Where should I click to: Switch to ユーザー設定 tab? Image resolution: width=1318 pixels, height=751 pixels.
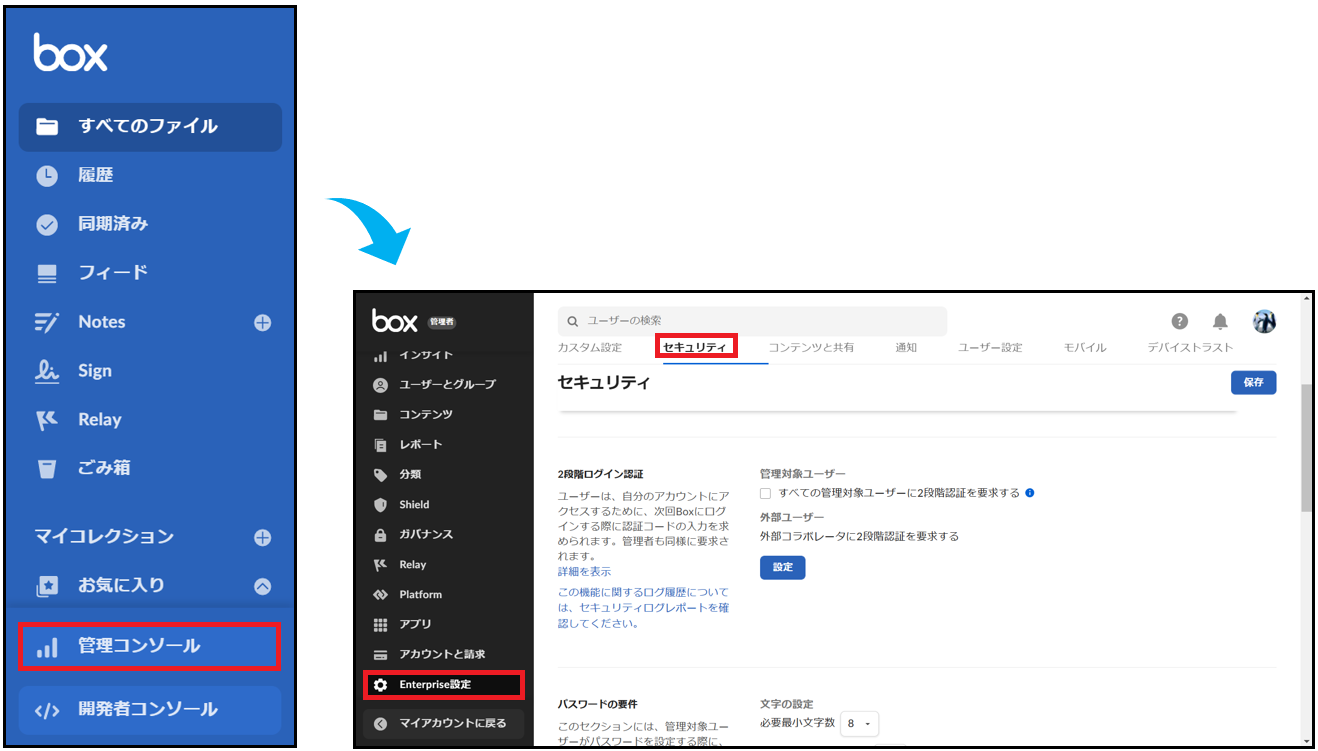click(990, 348)
